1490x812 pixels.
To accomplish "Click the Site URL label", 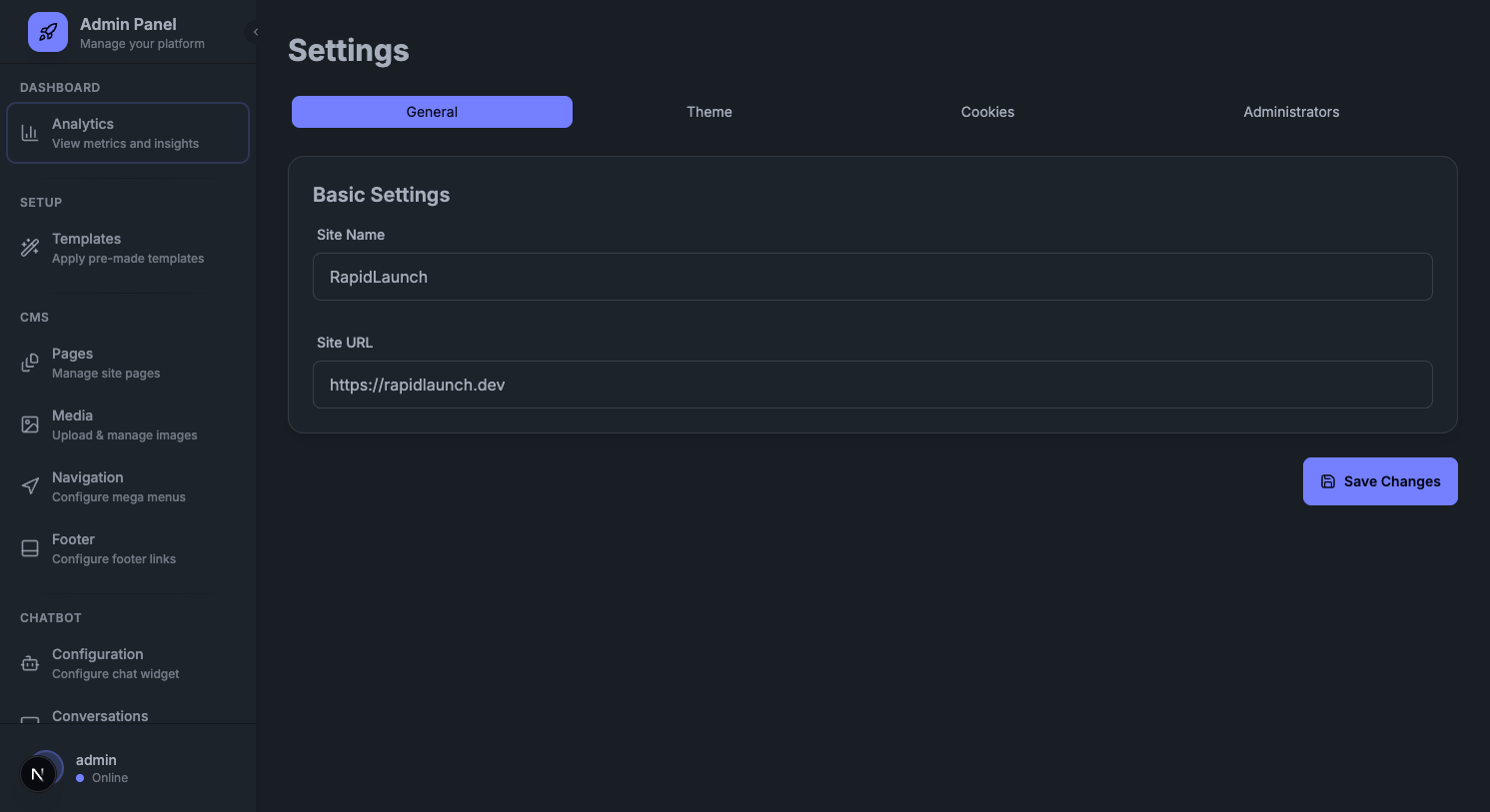I will coord(345,343).
